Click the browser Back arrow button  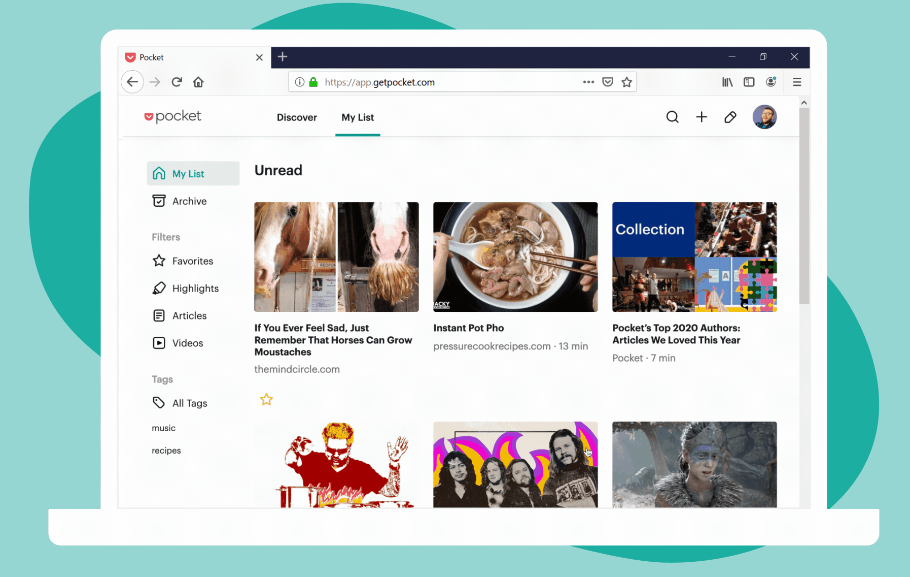[132, 82]
